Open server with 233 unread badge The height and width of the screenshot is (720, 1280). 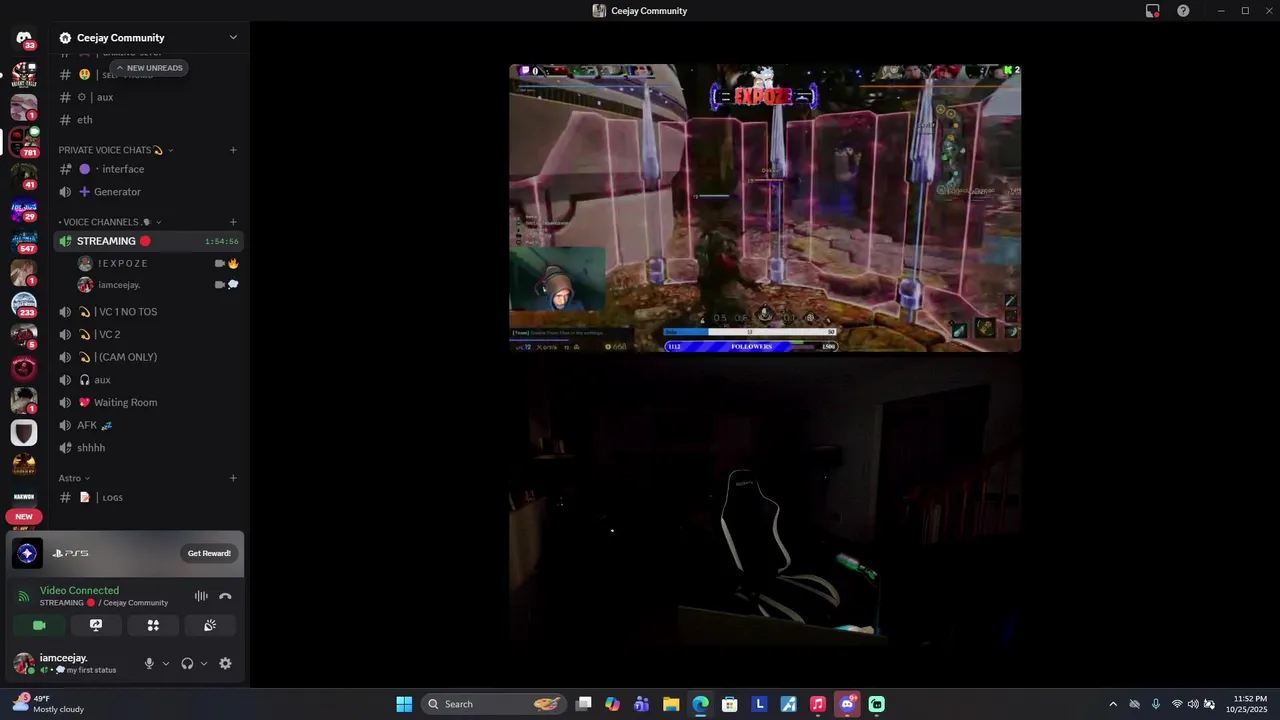coord(24,303)
